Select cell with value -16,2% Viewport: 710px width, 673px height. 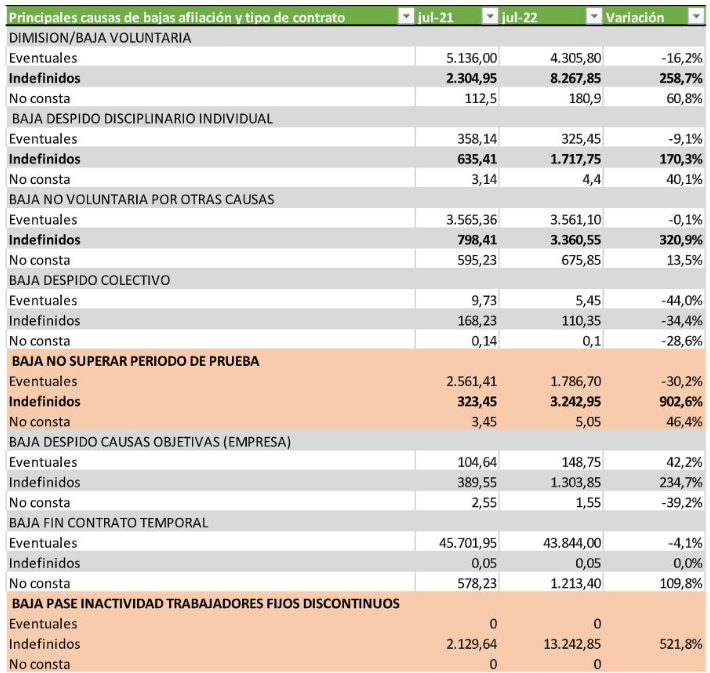[654, 58]
